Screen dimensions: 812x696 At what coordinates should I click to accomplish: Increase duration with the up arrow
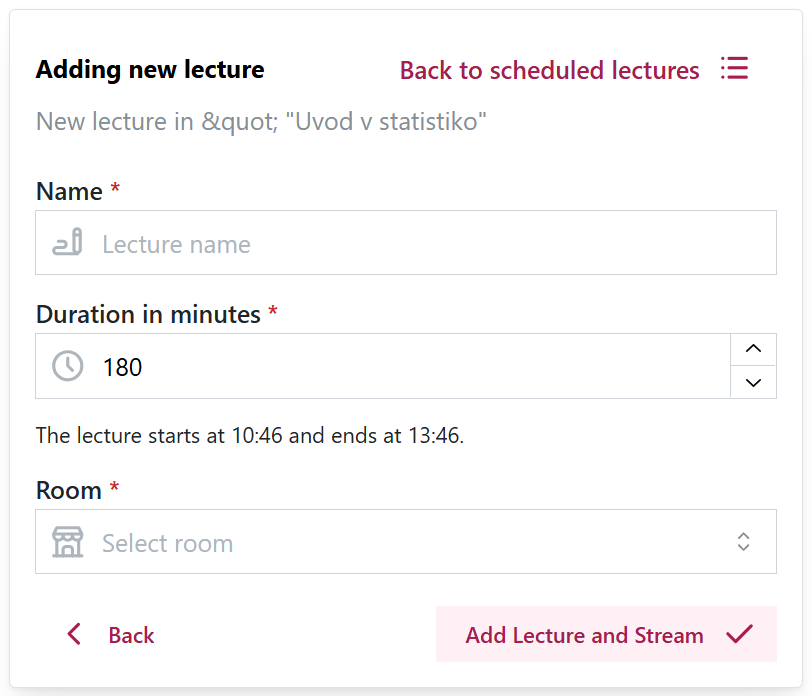(x=753, y=349)
